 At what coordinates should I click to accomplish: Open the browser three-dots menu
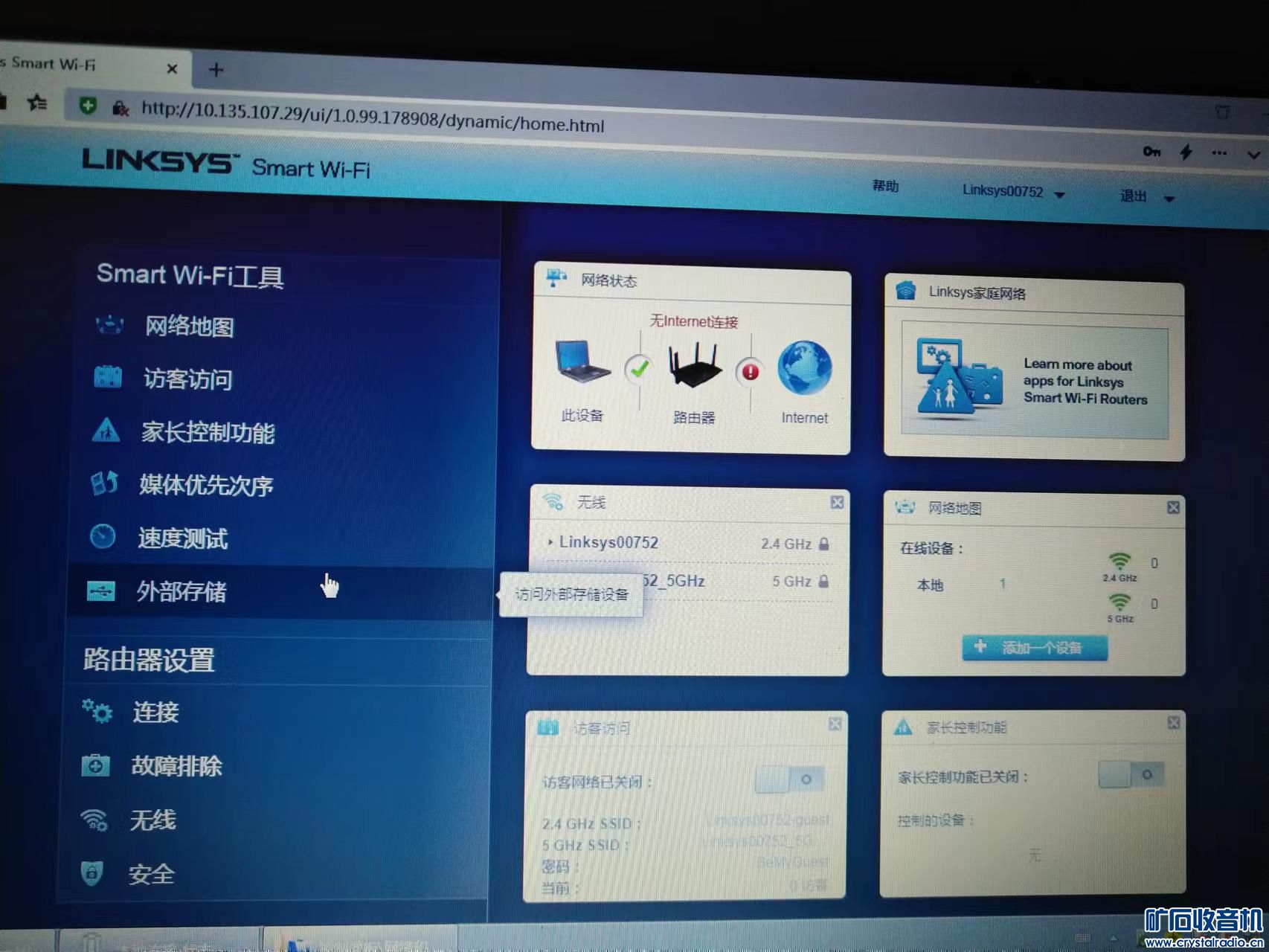pos(1219,153)
